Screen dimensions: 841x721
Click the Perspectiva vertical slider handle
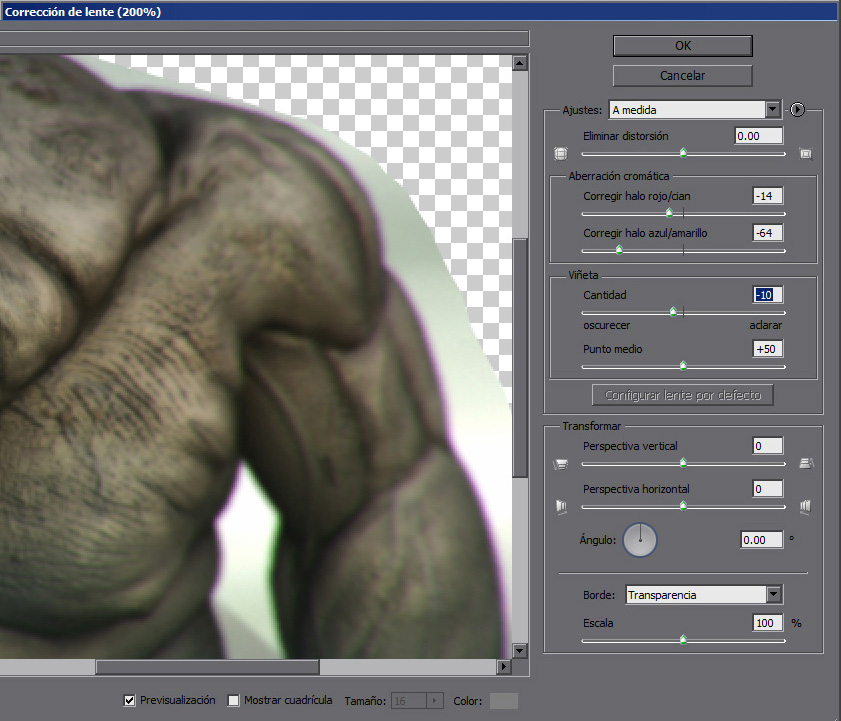683,462
